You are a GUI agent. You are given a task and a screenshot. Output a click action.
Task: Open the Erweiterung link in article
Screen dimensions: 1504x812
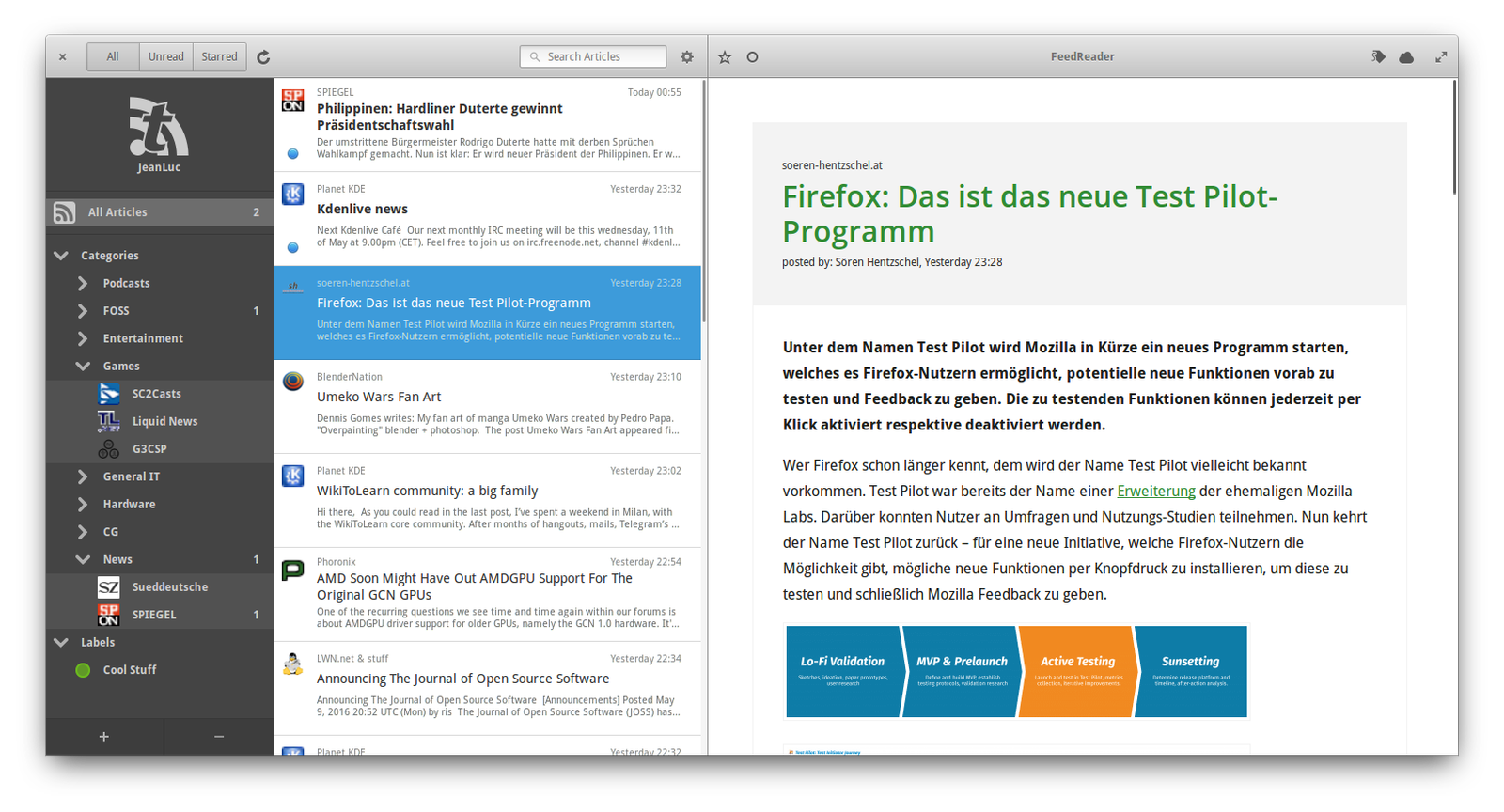coord(1156,492)
